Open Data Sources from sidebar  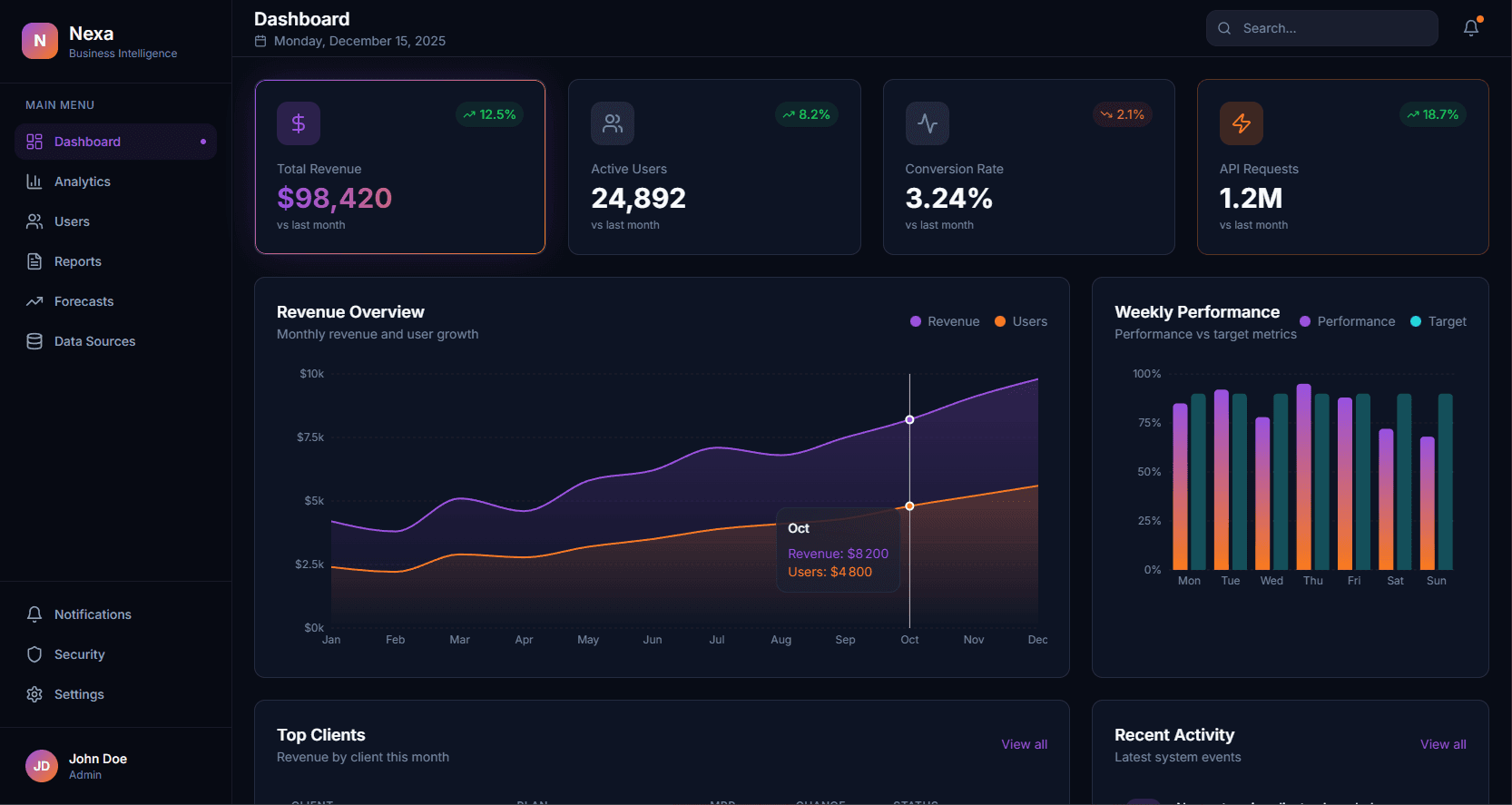tap(94, 341)
